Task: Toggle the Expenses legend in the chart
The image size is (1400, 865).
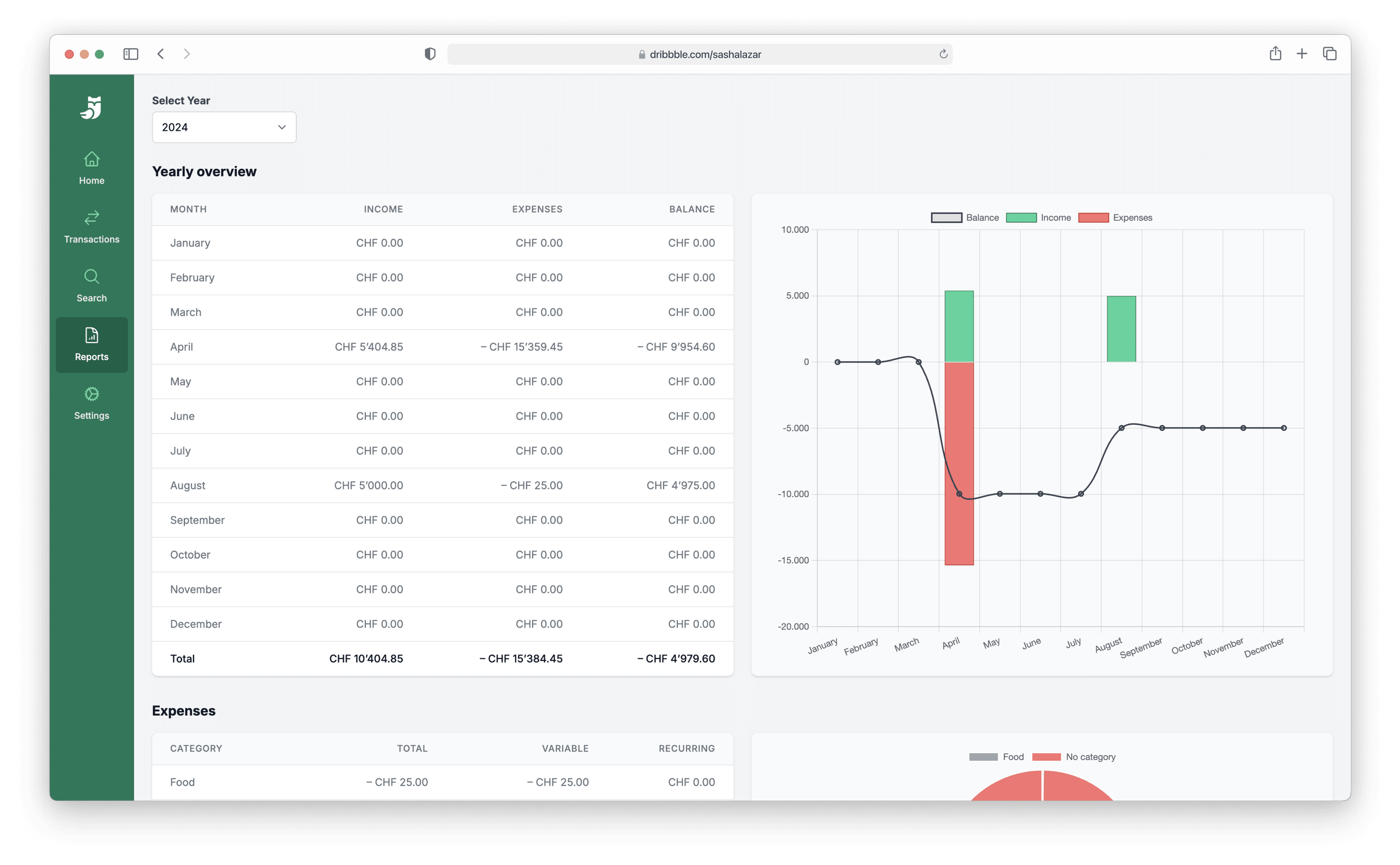Action: 1115,217
